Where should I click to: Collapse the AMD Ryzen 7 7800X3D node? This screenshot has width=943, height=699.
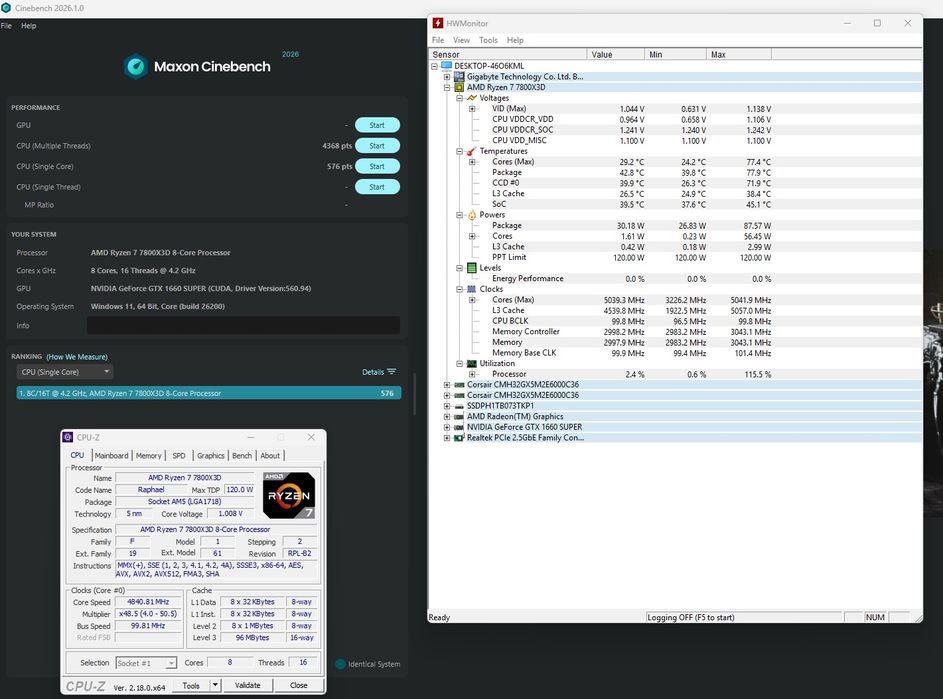447,87
